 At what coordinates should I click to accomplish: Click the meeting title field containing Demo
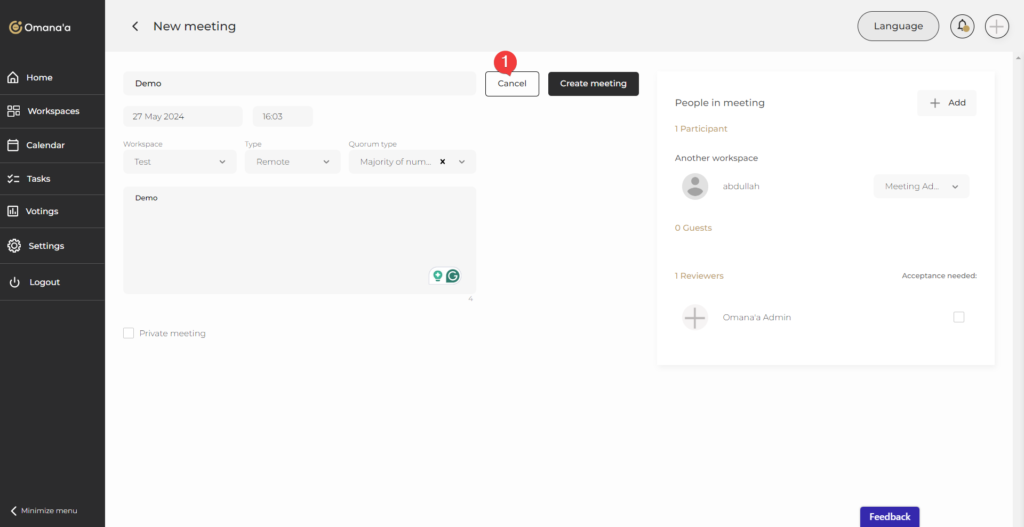[299, 84]
